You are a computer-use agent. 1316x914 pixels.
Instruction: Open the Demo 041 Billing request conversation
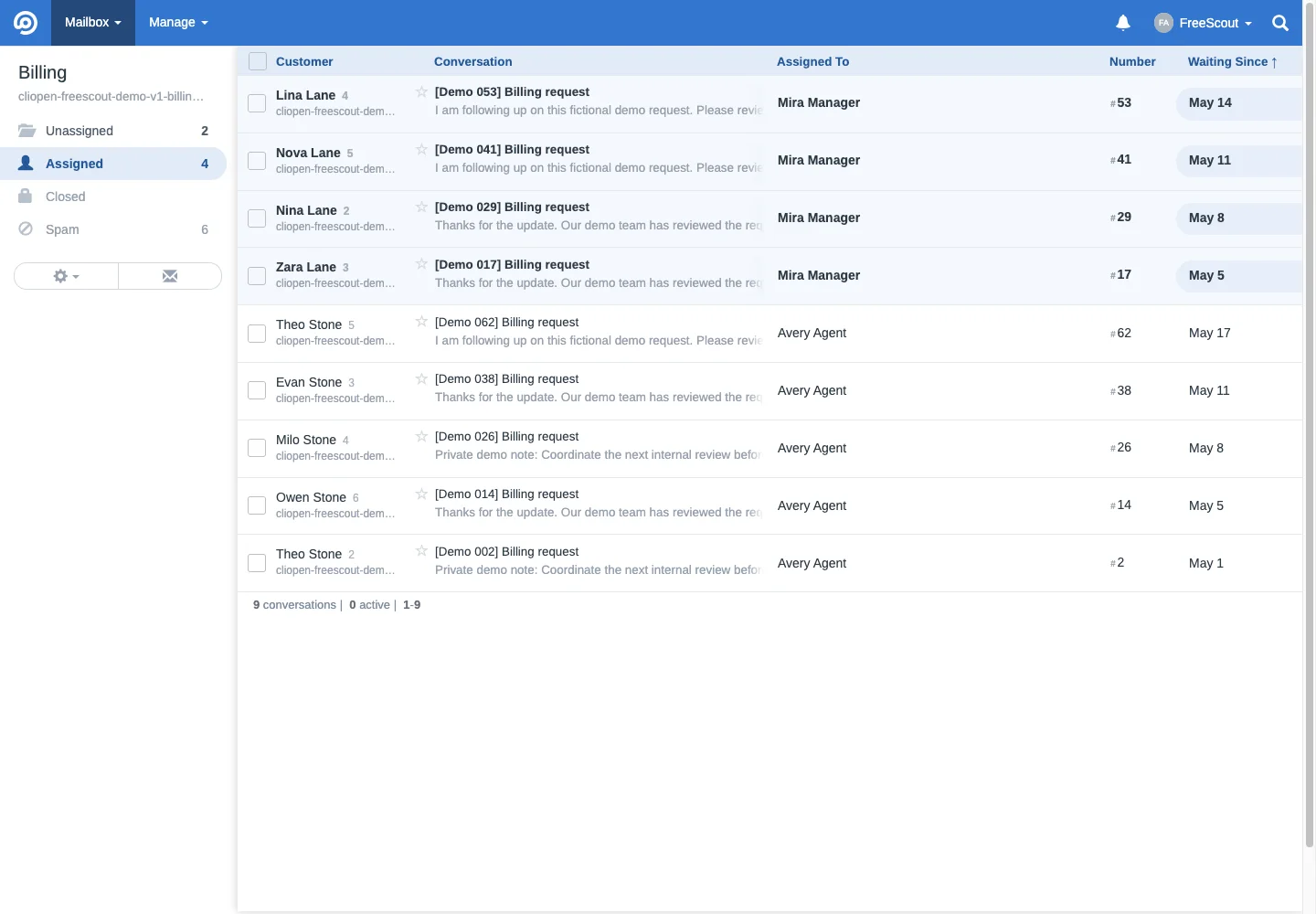[x=512, y=149]
